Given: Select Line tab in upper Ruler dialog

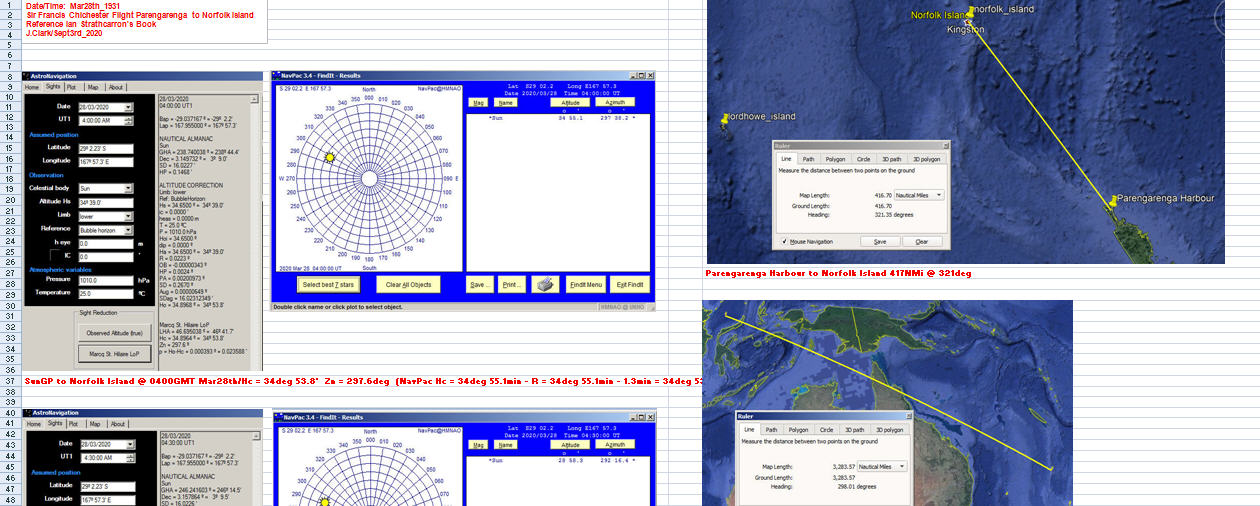Looking at the screenshot, I should [x=786, y=159].
